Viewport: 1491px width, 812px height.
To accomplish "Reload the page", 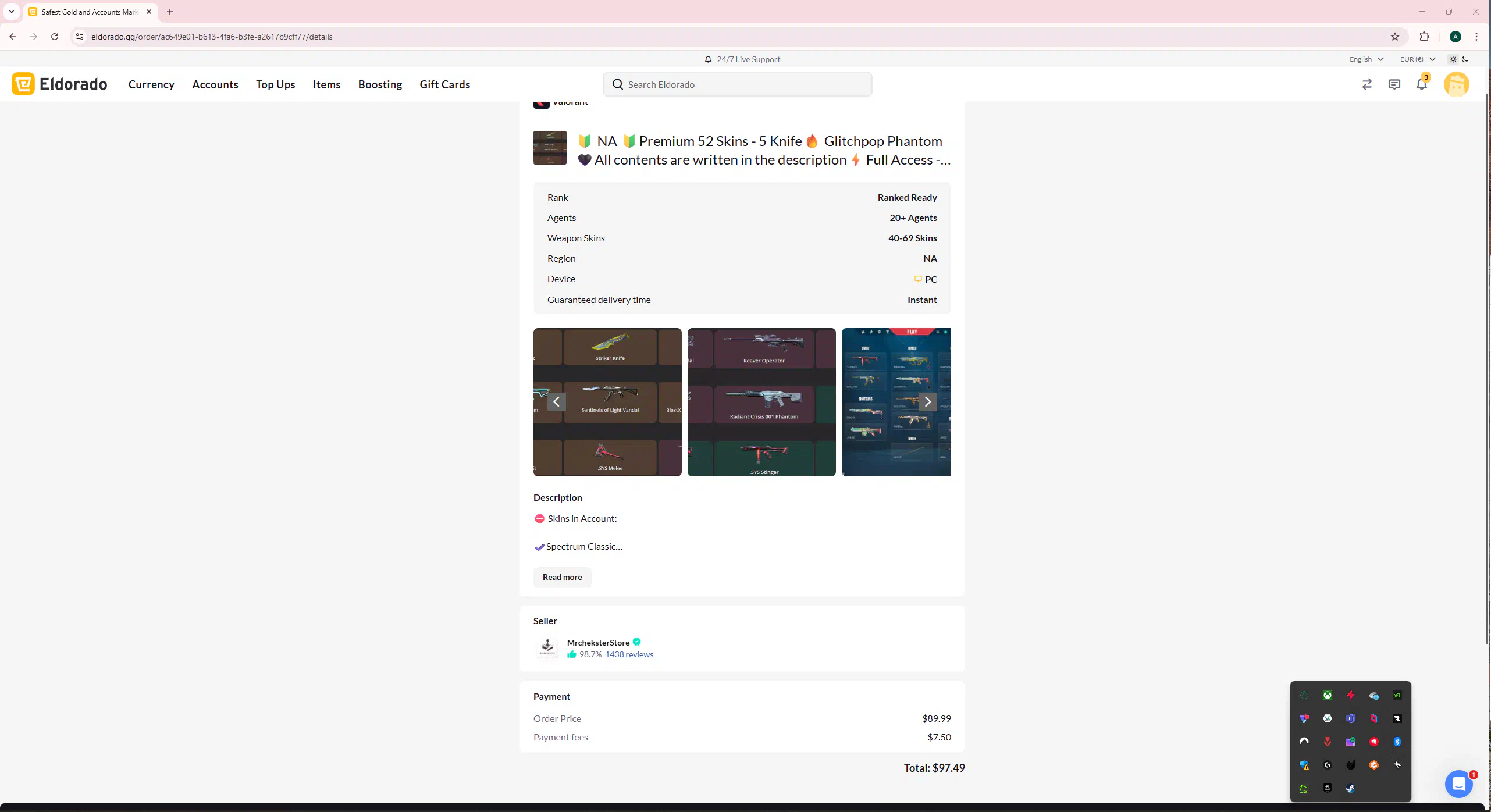I will [55, 37].
